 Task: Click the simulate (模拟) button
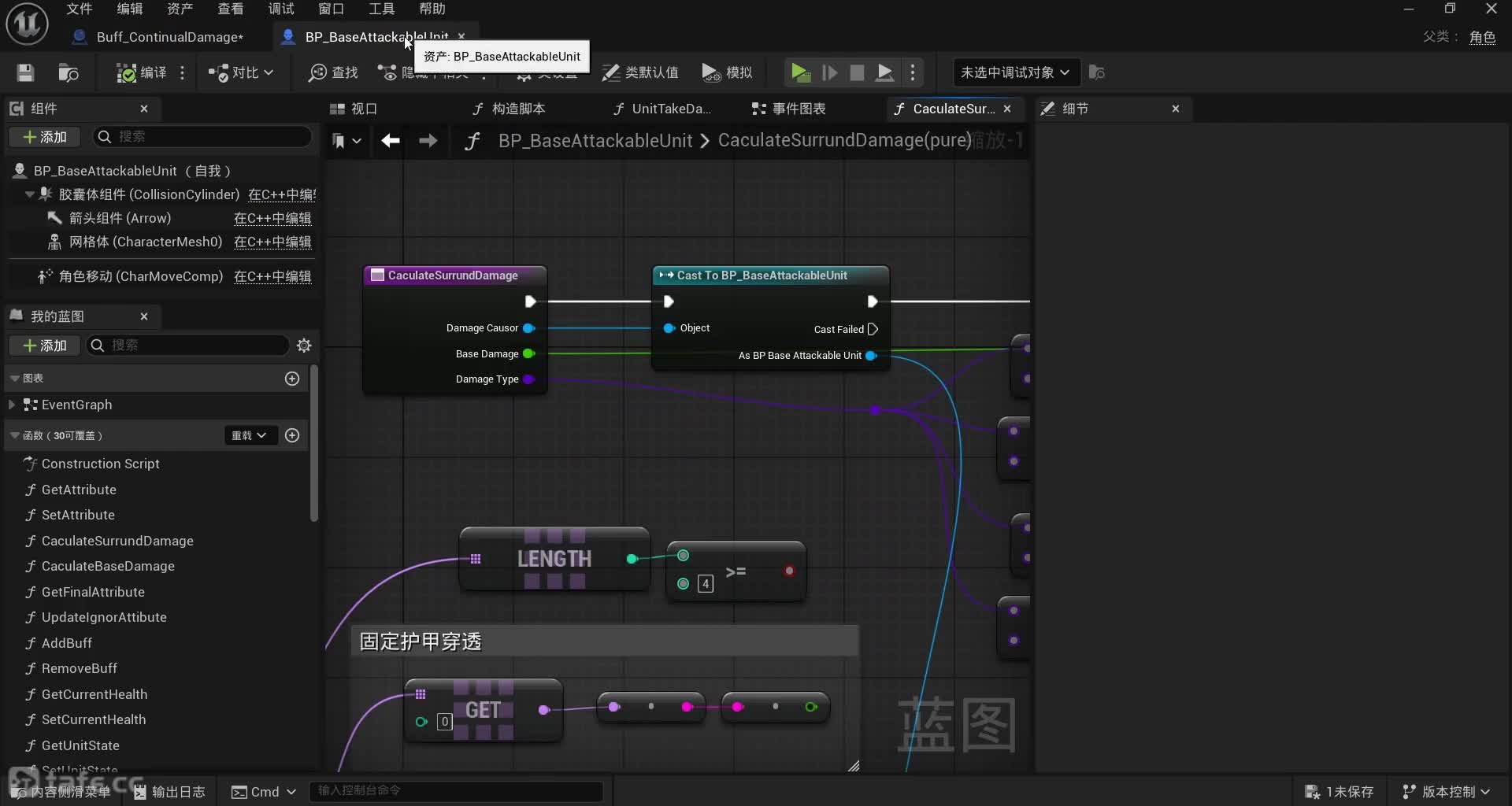726,72
